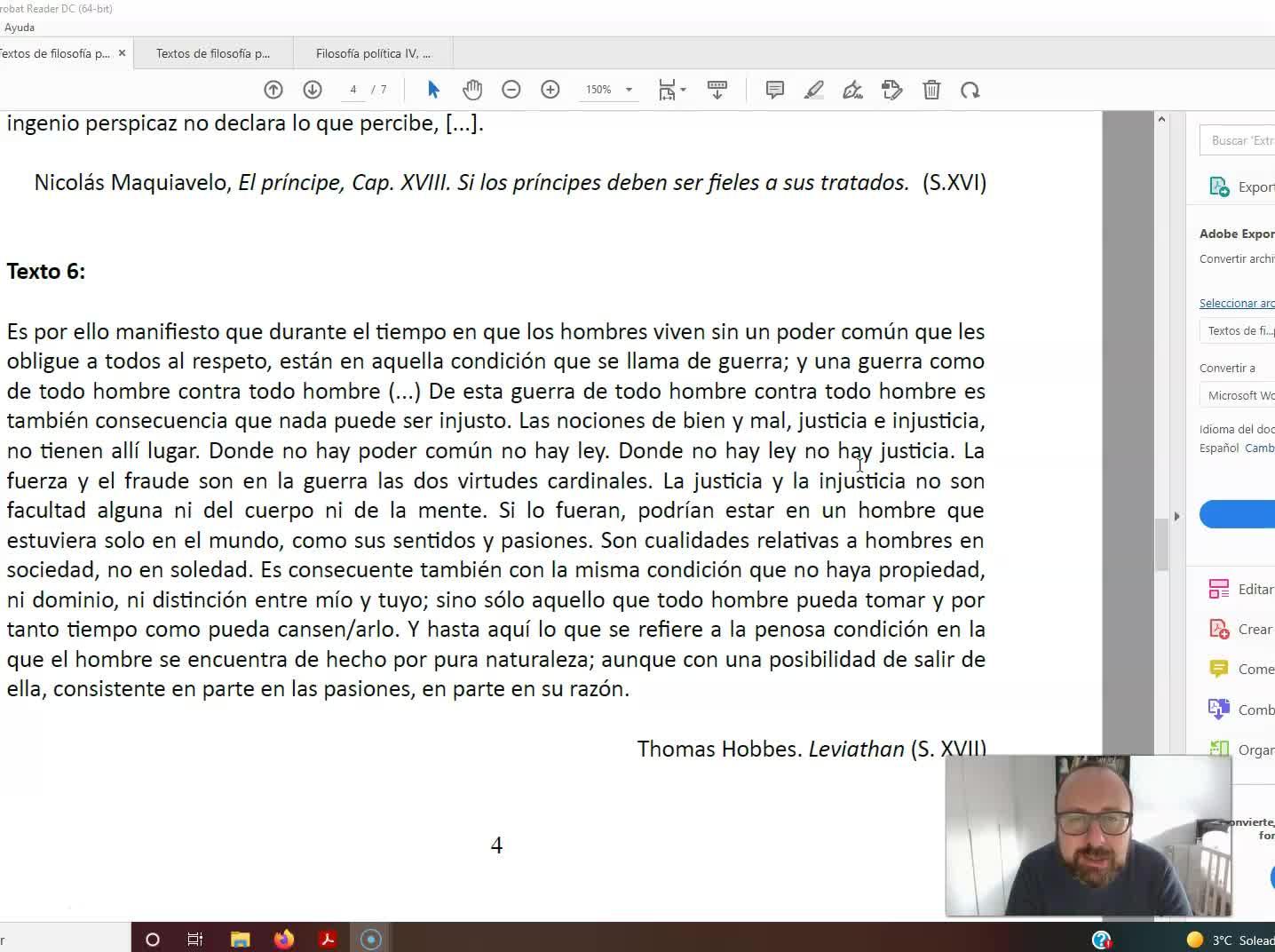Open the Organizar páginas tool
Image resolution: width=1275 pixels, height=952 pixels.
(1241, 750)
